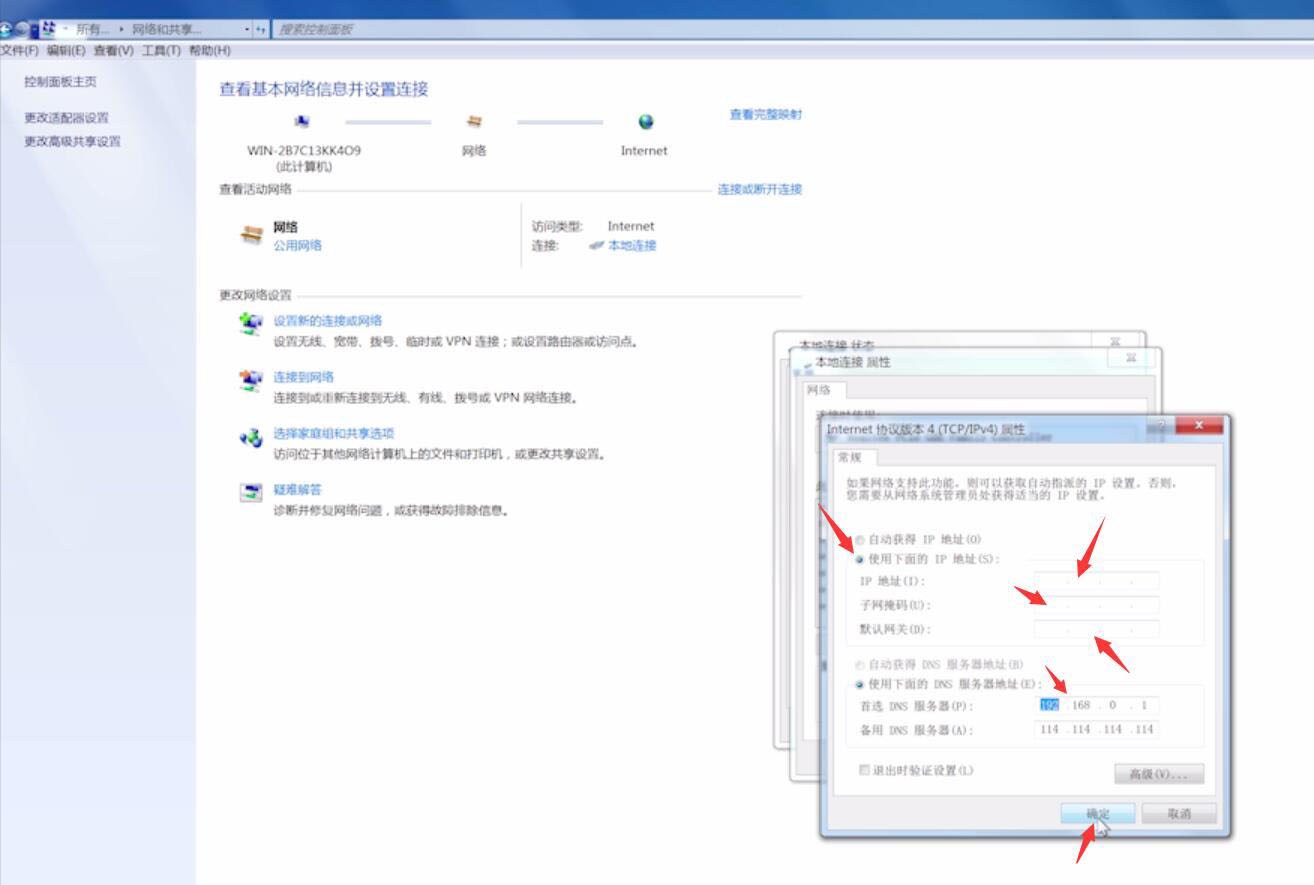
Task: Click the IP 地址 input field
Action: click(1096, 581)
